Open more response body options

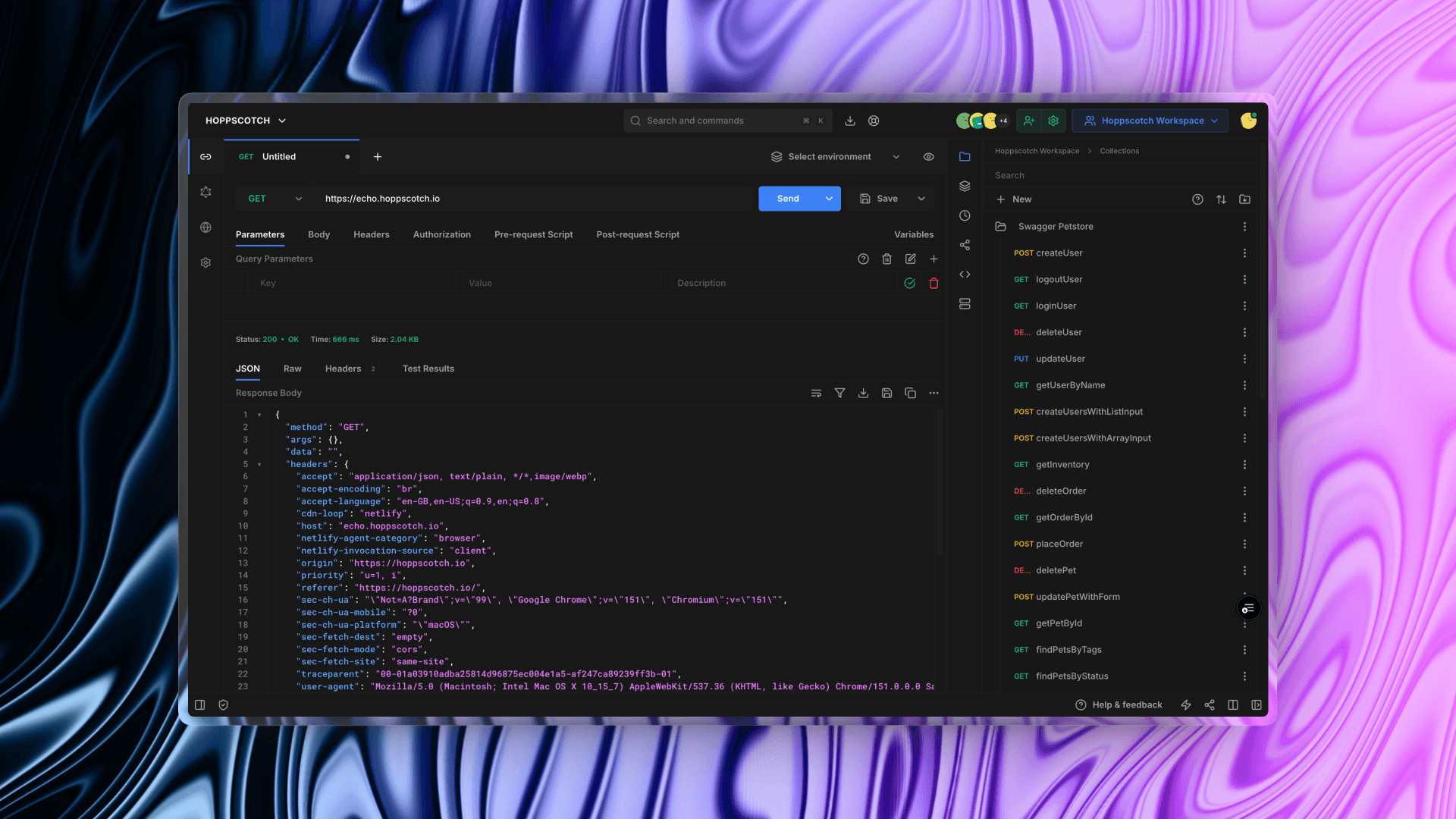pos(934,394)
